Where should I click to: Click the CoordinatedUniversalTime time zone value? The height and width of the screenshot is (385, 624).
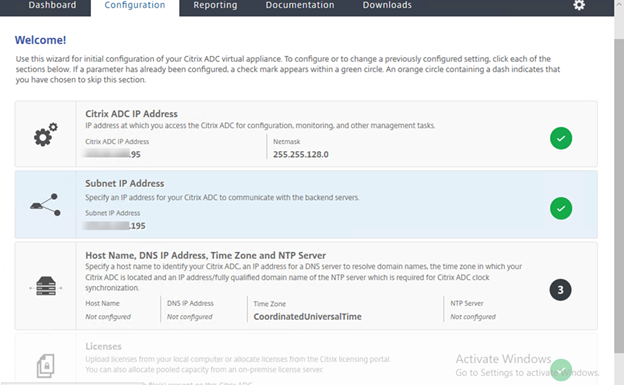point(308,317)
